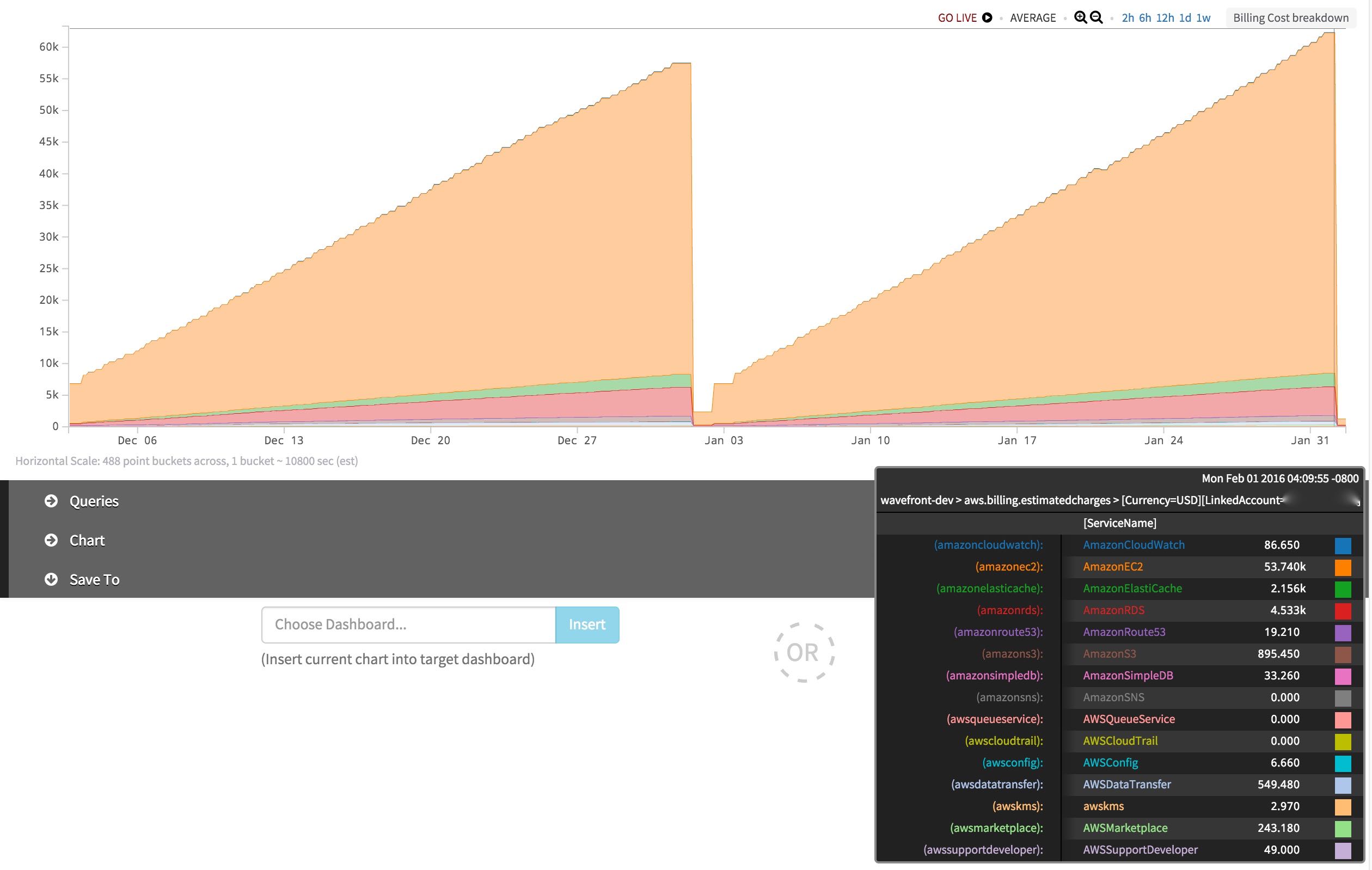Select the AWSCloudTrail legend row name

[x=1120, y=740]
